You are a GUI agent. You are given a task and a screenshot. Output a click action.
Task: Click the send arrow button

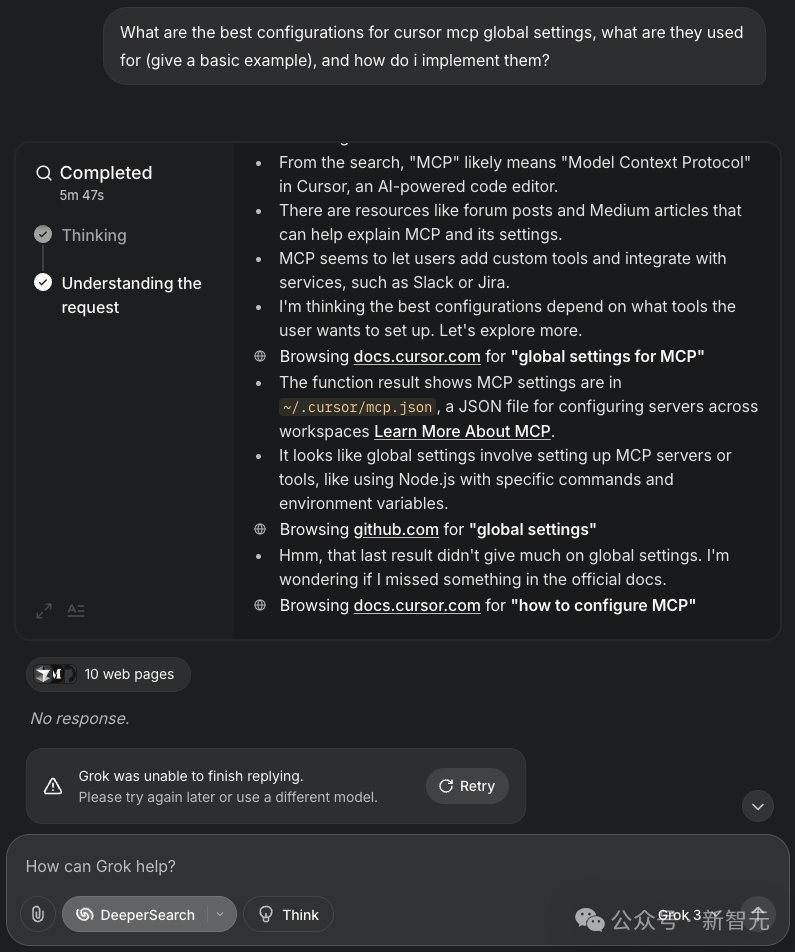click(x=757, y=914)
